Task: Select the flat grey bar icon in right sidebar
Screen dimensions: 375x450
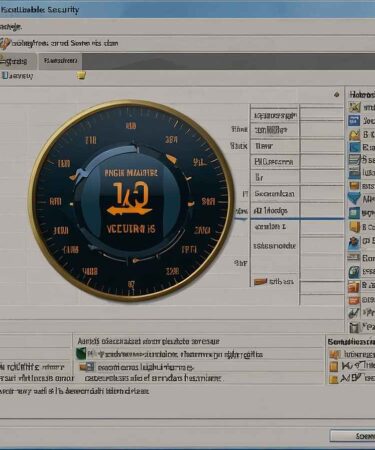Action: pyautogui.click(x=353, y=257)
